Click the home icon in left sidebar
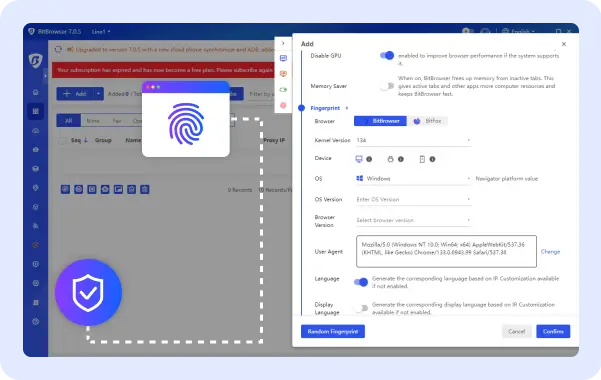This screenshot has width=601, height=380. (x=36, y=92)
